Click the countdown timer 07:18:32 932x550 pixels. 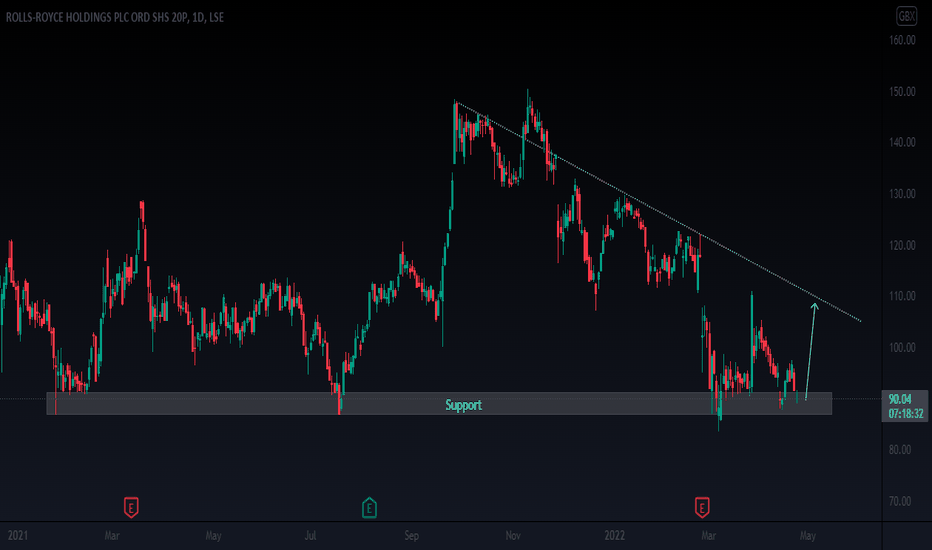click(906, 413)
